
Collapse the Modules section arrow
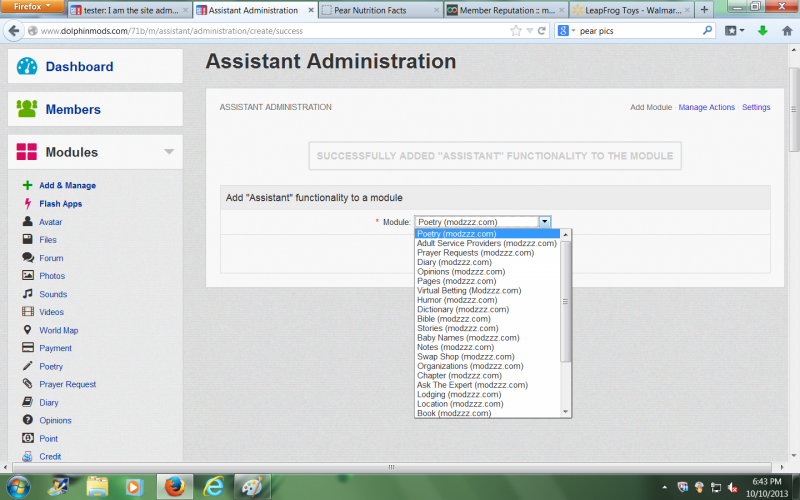(x=169, y=152)
